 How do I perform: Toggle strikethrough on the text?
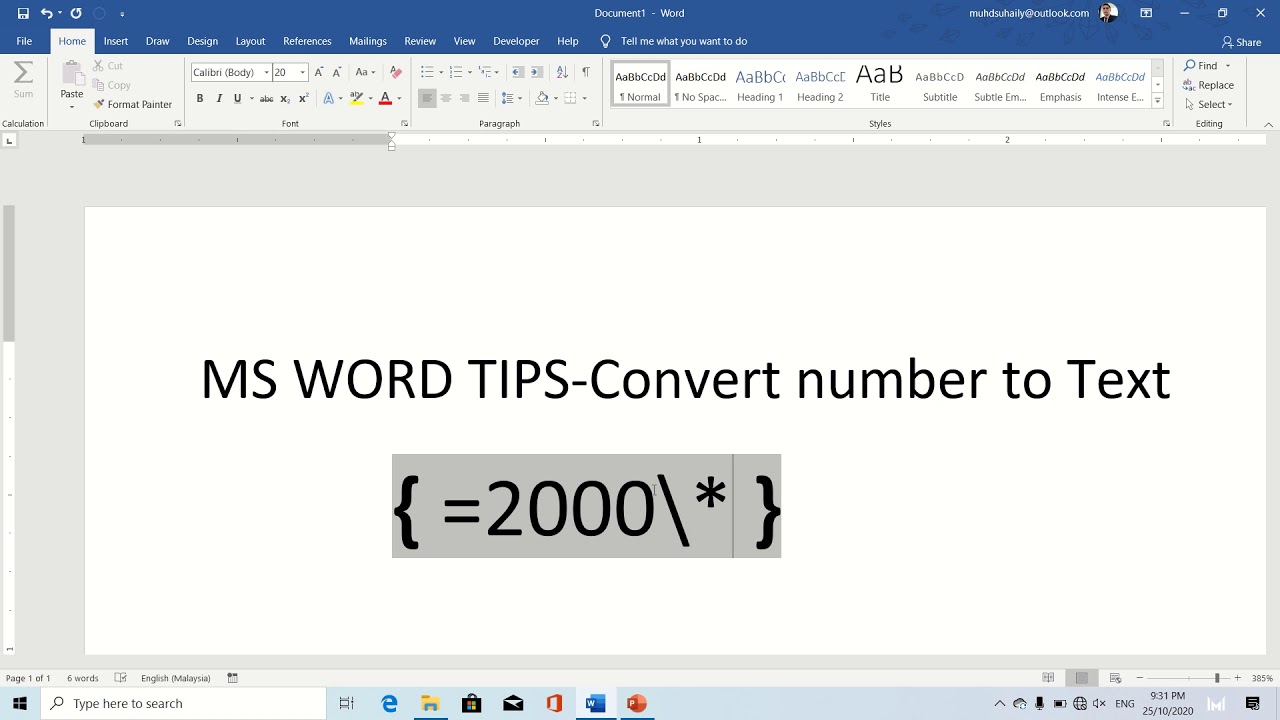click(266, 98)
